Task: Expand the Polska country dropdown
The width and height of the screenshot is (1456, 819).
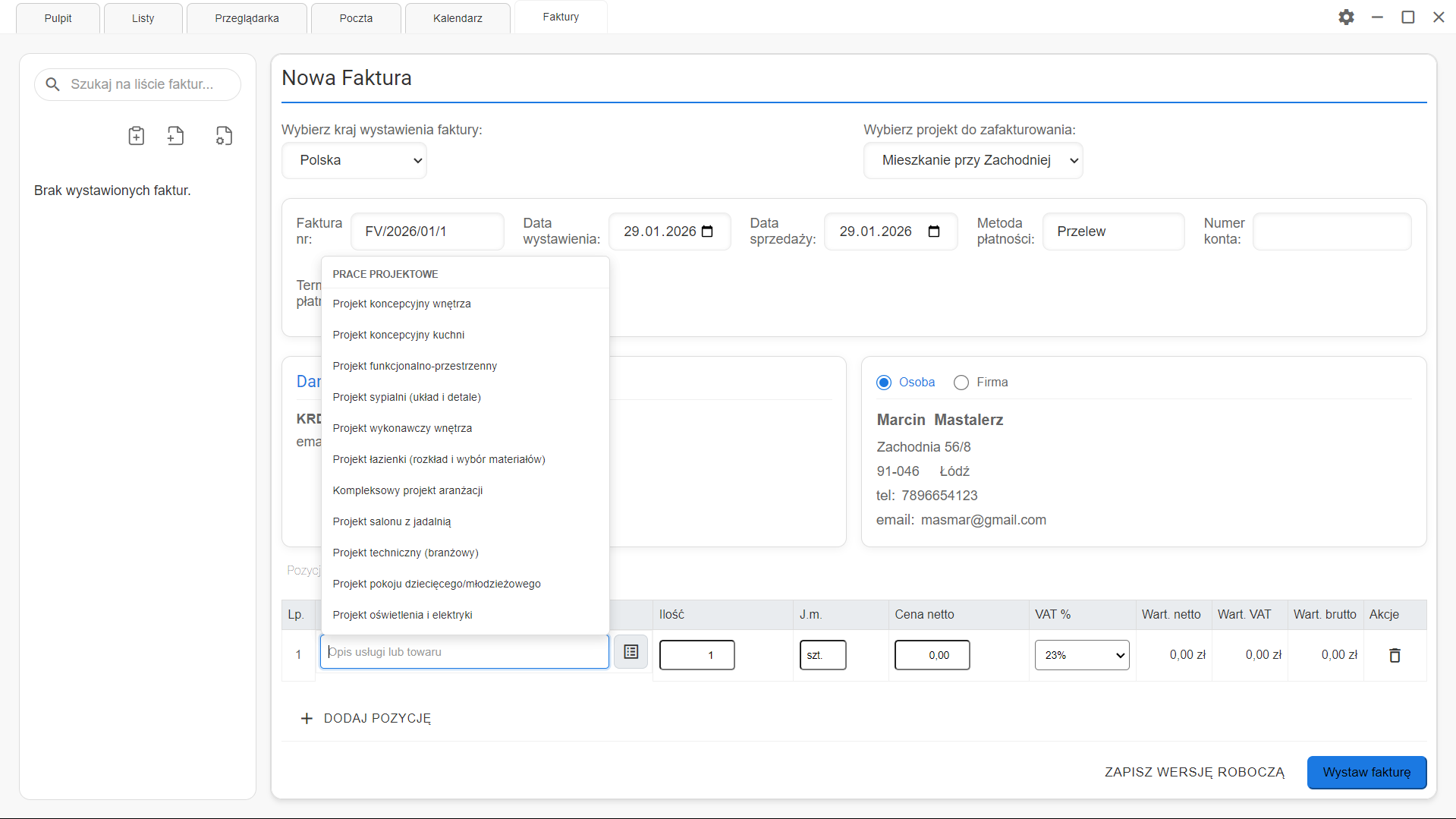Action: 354,160
